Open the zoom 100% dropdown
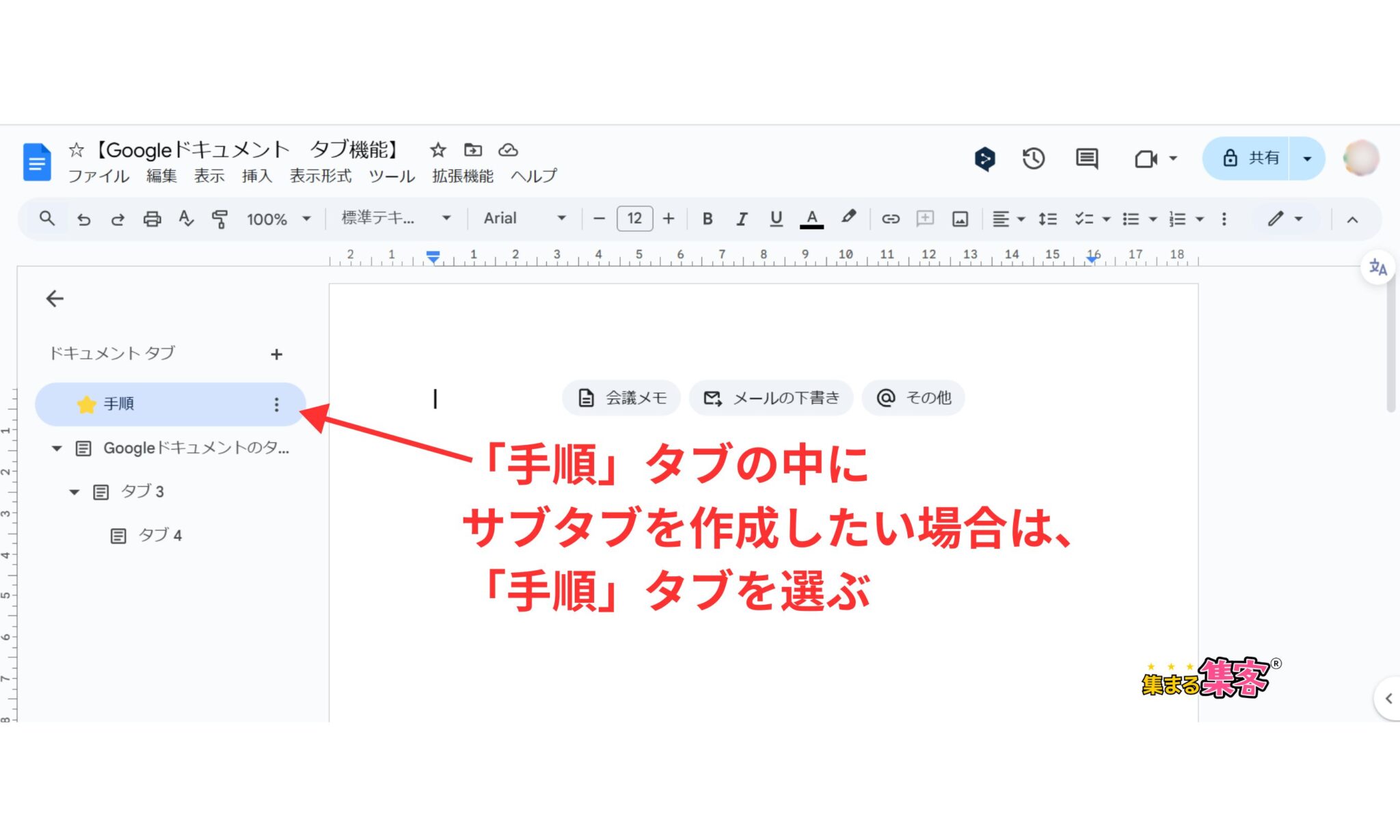 click(279, 219)
